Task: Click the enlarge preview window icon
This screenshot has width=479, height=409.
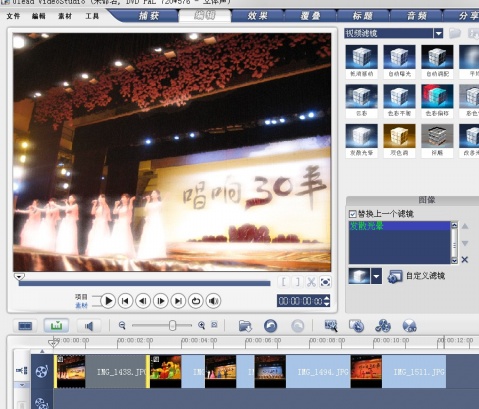Action: (x=325, y=282)
